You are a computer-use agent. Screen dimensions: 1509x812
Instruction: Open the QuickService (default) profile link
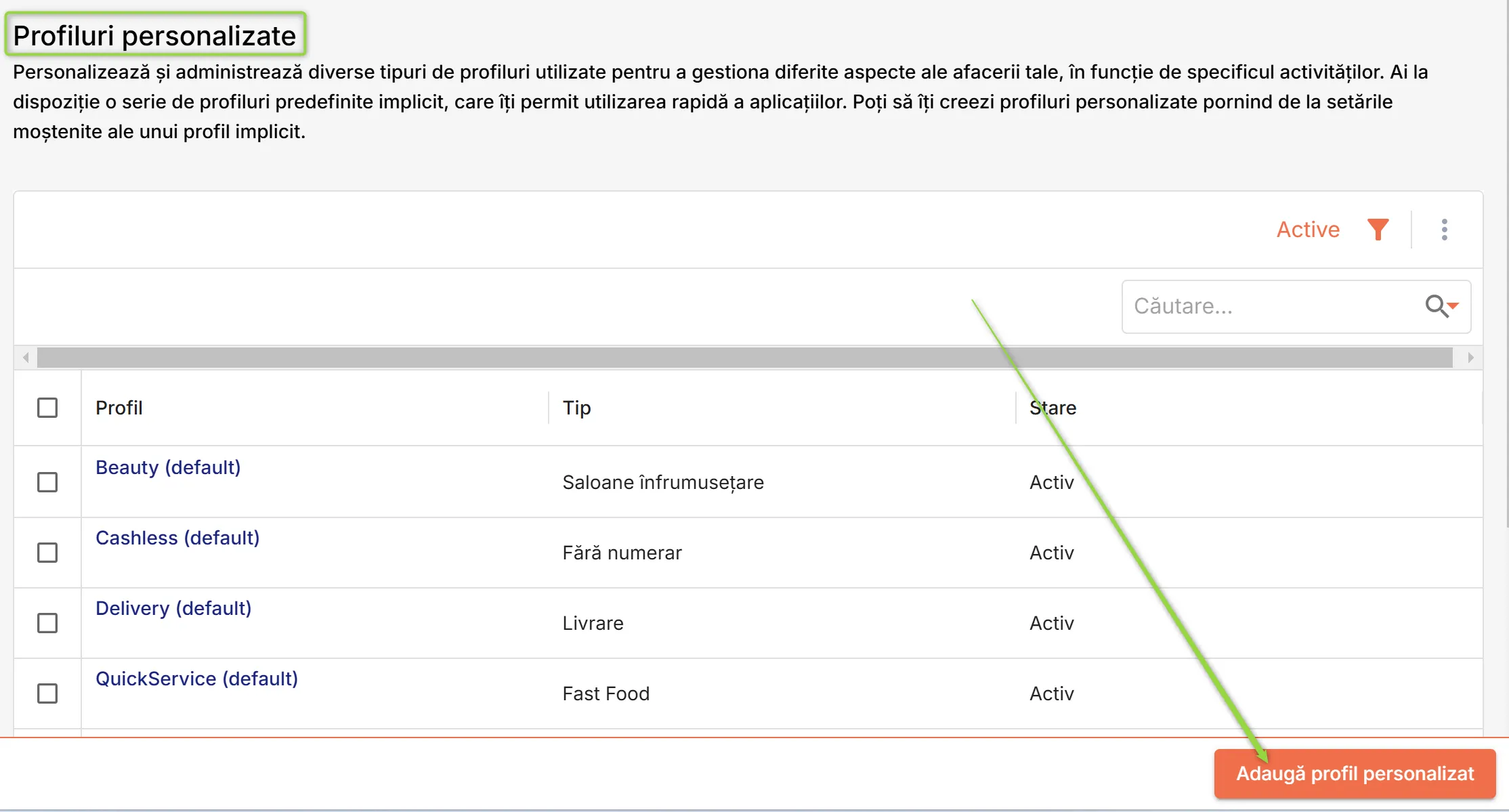coord(196,679)
